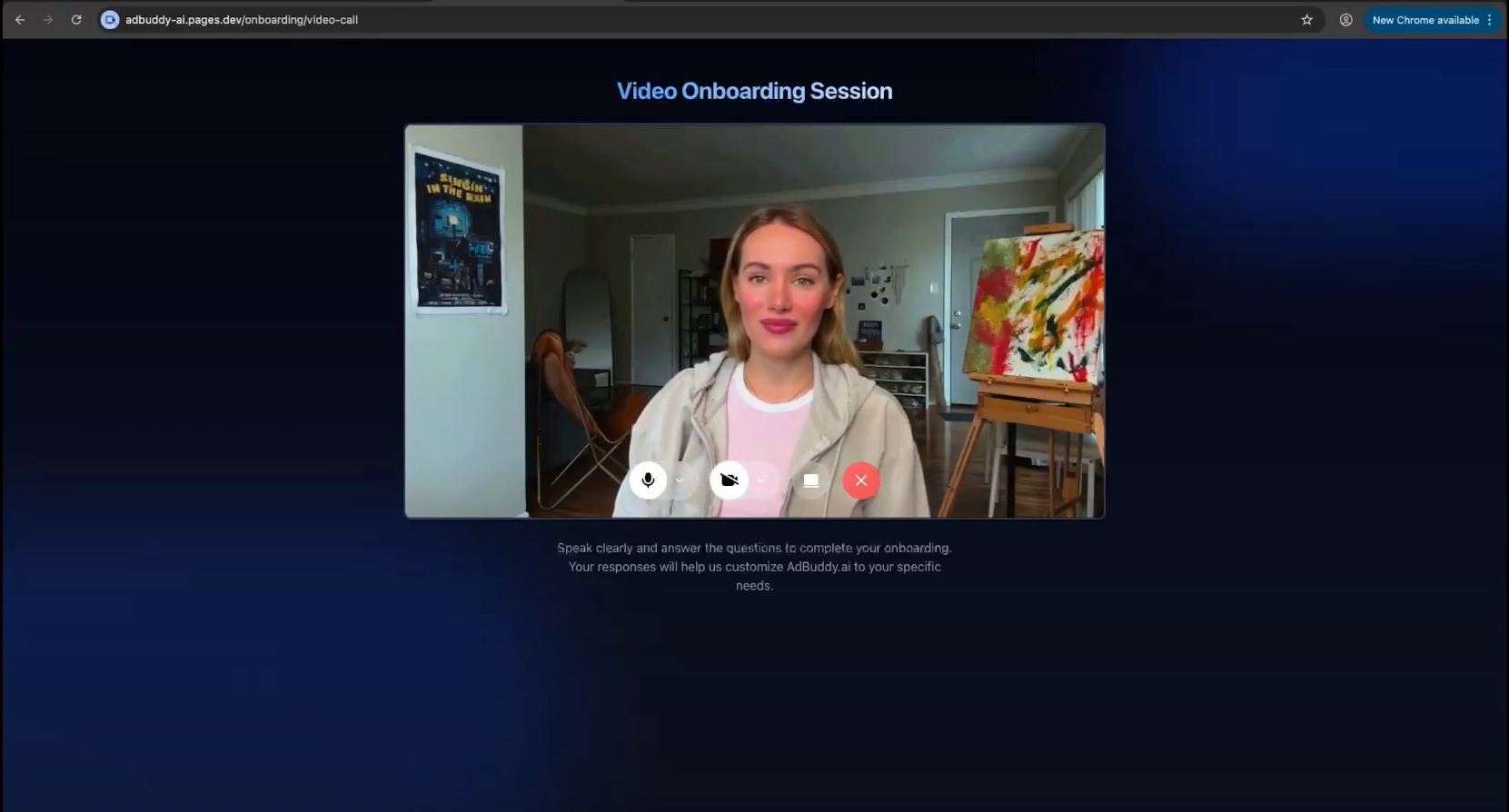Reload the onboarding video-call page
Viewport: 1509px width, 812px height.
[76, 19]
